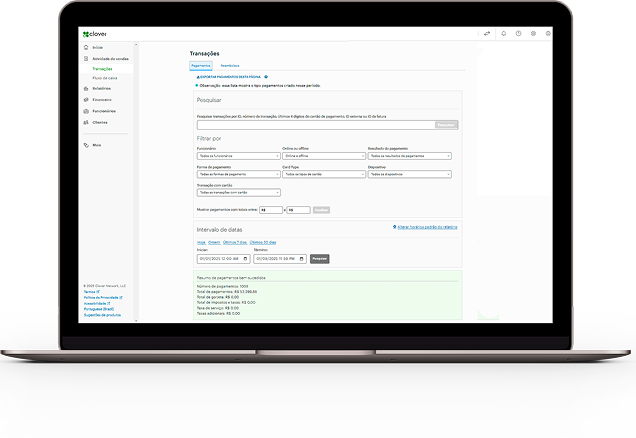Click the Número de pagamentos: 1009 line
636x438 pixels.
[x=222, y=286]
